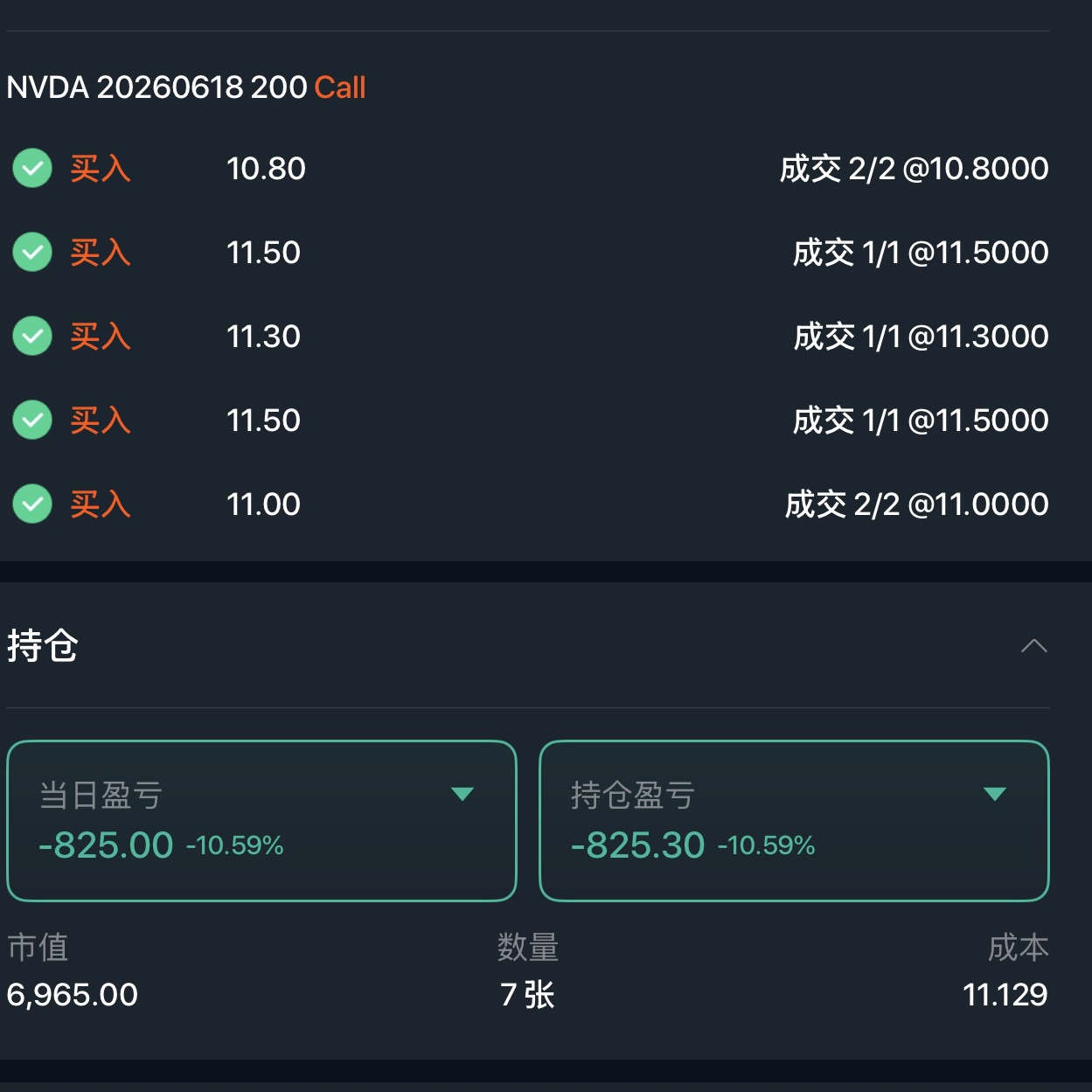Click the 持仓 section header

click(43, 646)
